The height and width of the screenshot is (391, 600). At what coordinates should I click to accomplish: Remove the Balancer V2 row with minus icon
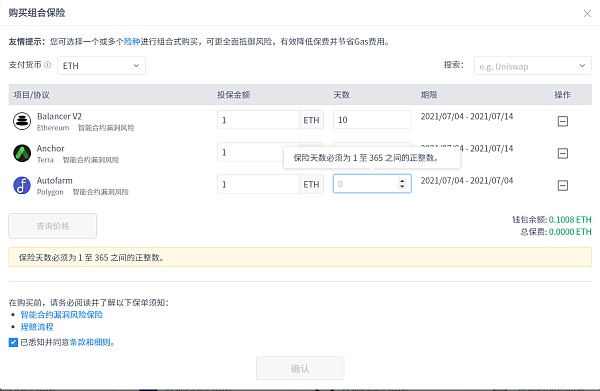(x=562, y=121)
